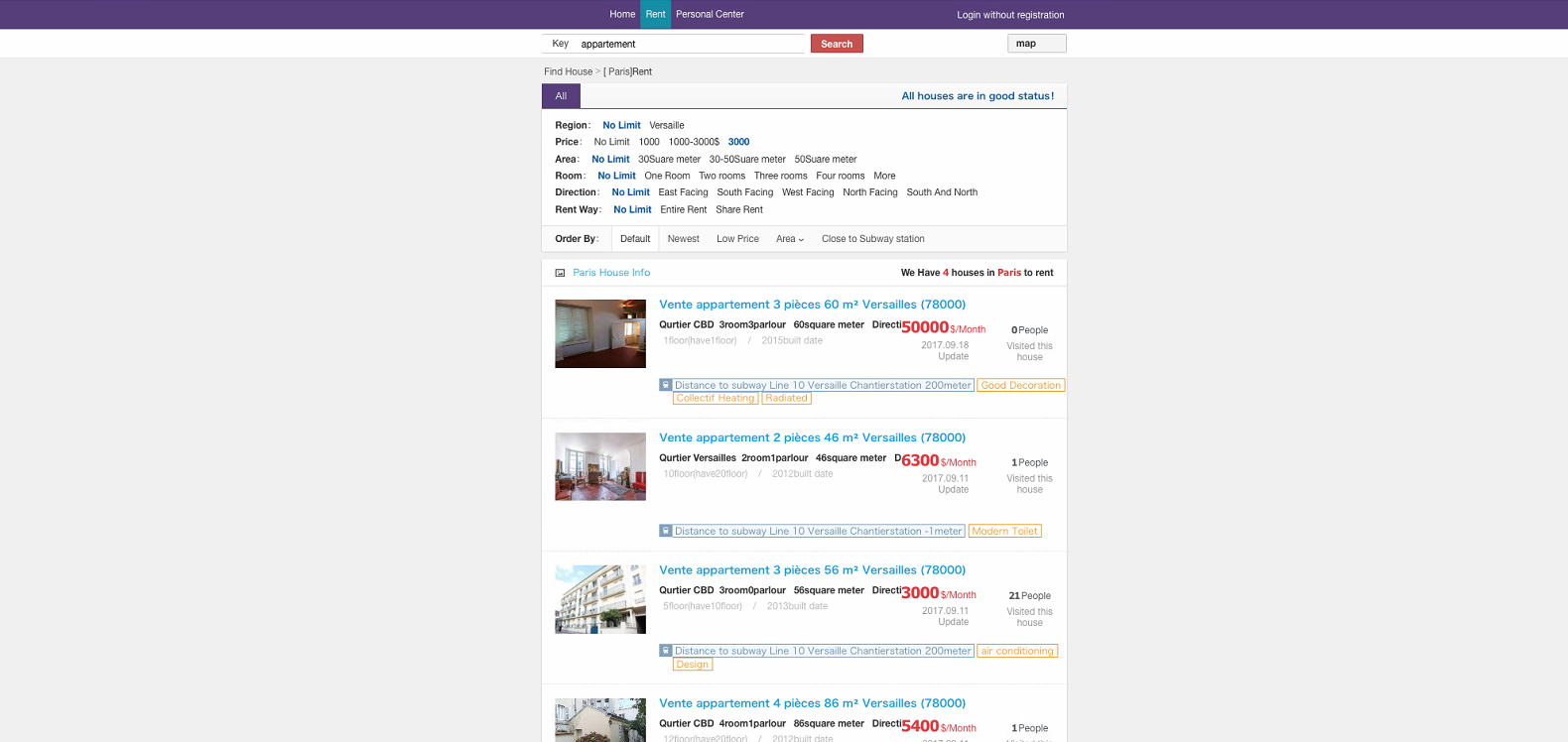
Task: Click subway icon for the 46 m² listing
Action: (x=666, y=531)
